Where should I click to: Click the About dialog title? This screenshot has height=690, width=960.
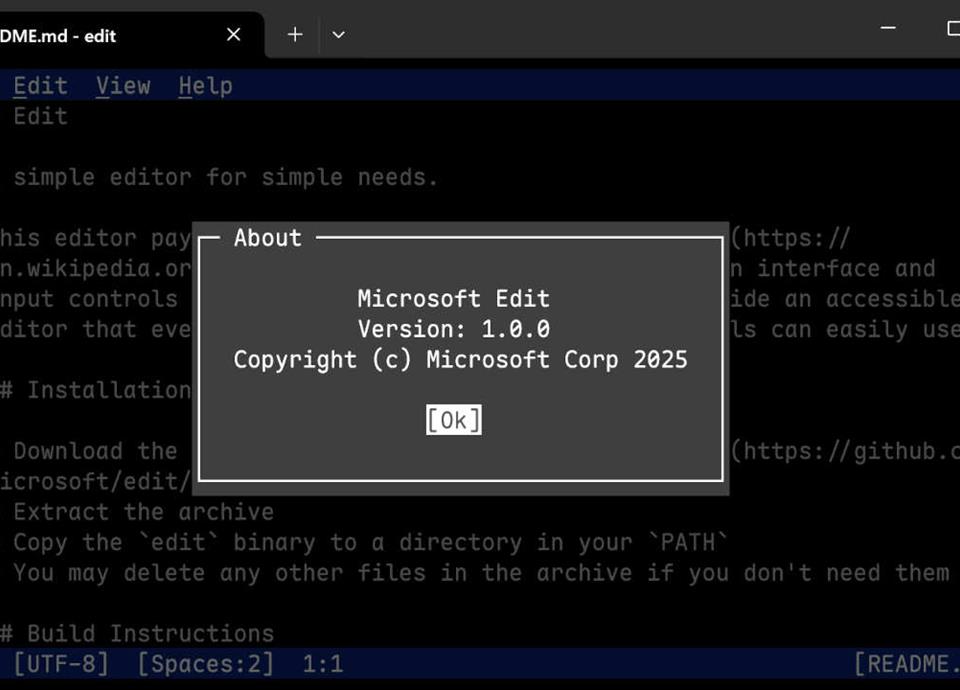(x=267, y=238)
